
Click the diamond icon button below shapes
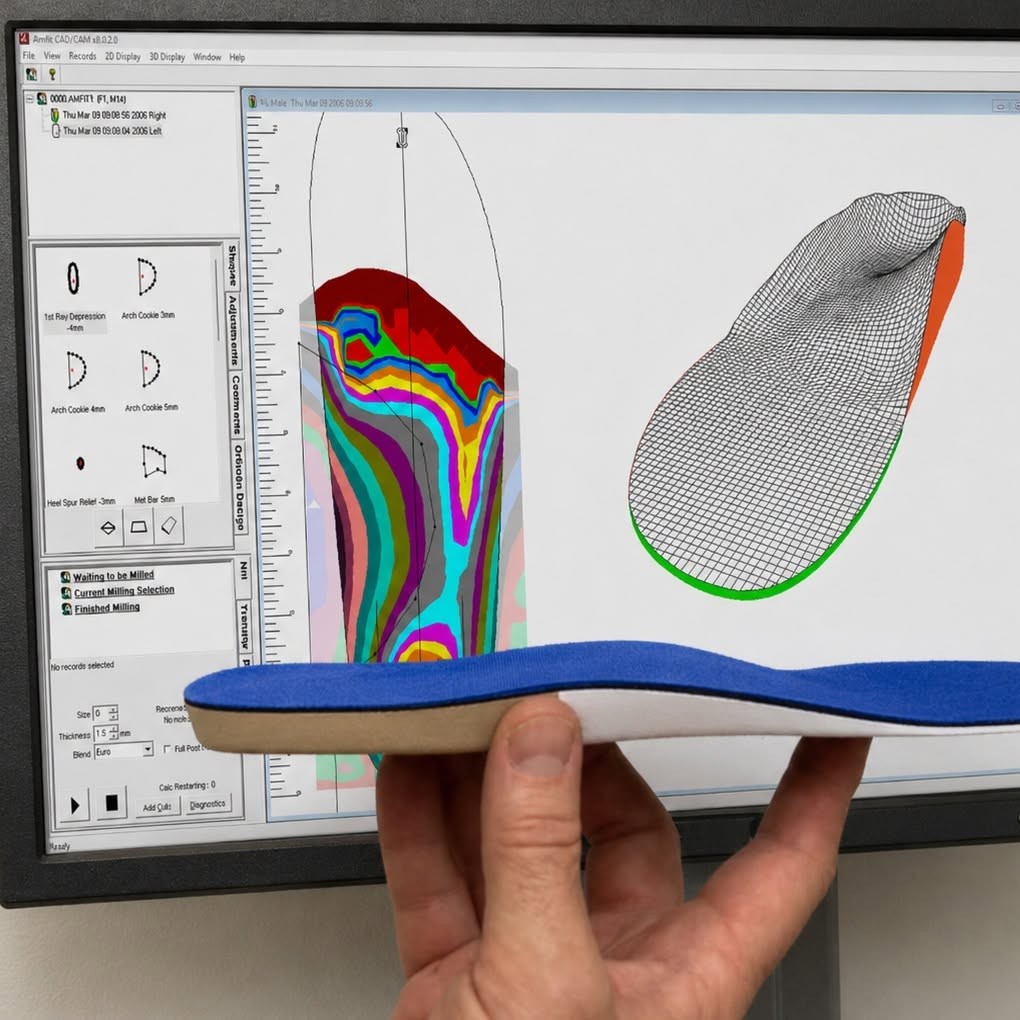tap(108, 528)
